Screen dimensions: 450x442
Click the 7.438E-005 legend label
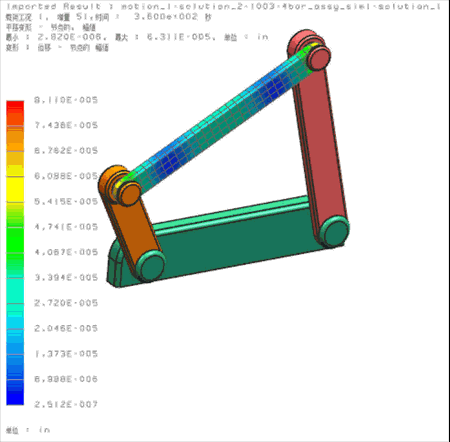(x=66, y=125)
